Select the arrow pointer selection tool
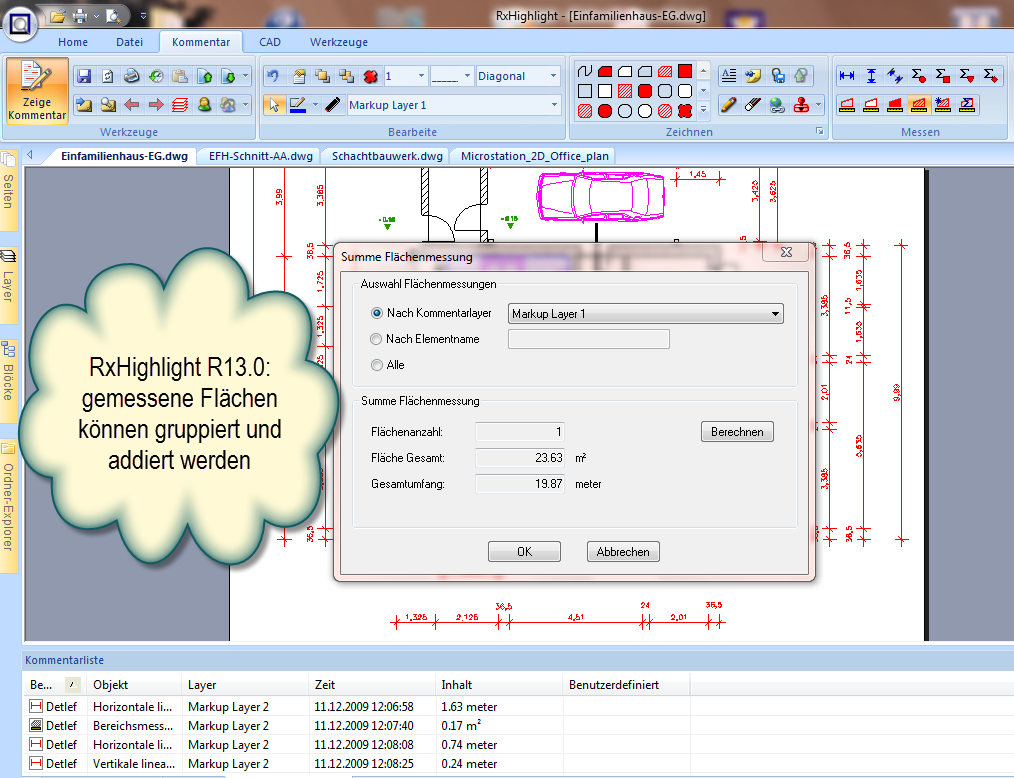This screenshot has height=778, width=1014. [274, 105]
